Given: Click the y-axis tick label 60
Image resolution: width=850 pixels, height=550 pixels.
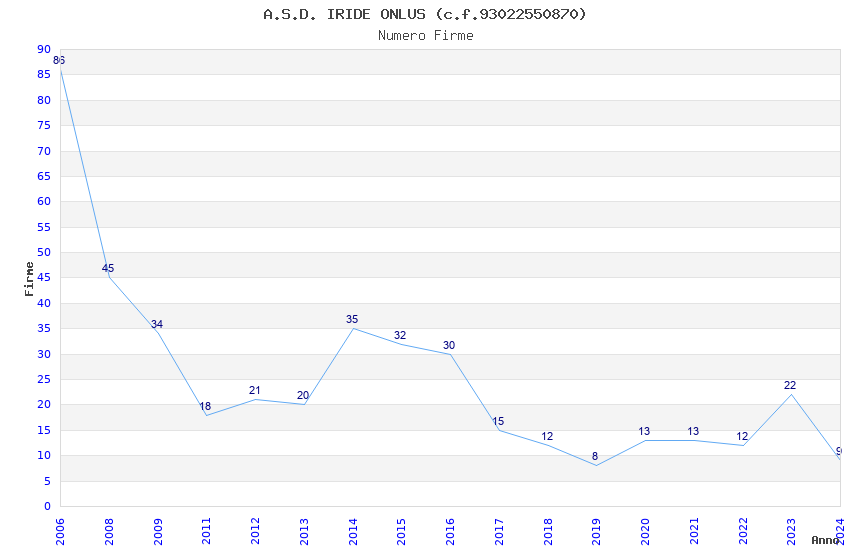Looking at the screenshot, I should pos(44,202).
